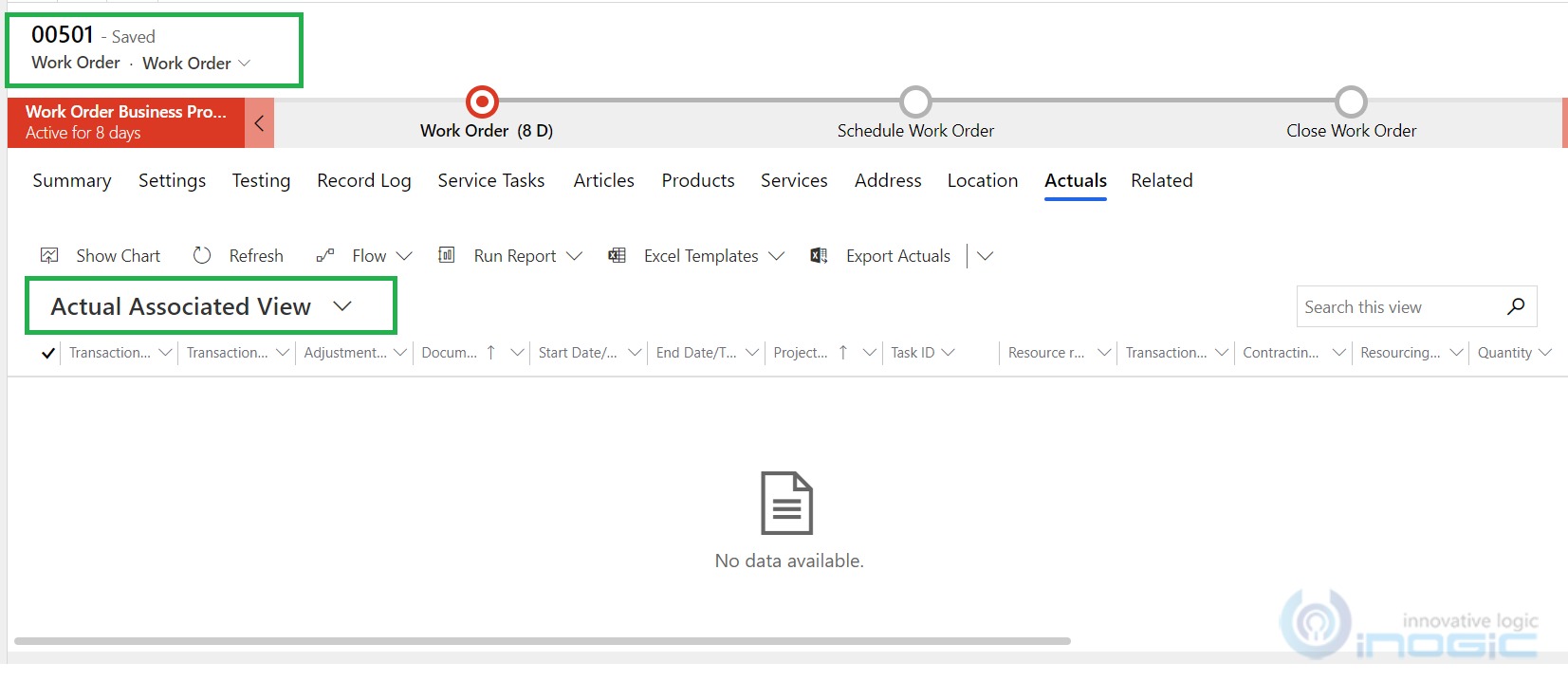The image size is (1568, 699).
Task: Click the Excel Templates icon
Action: (x=617, y=255)
